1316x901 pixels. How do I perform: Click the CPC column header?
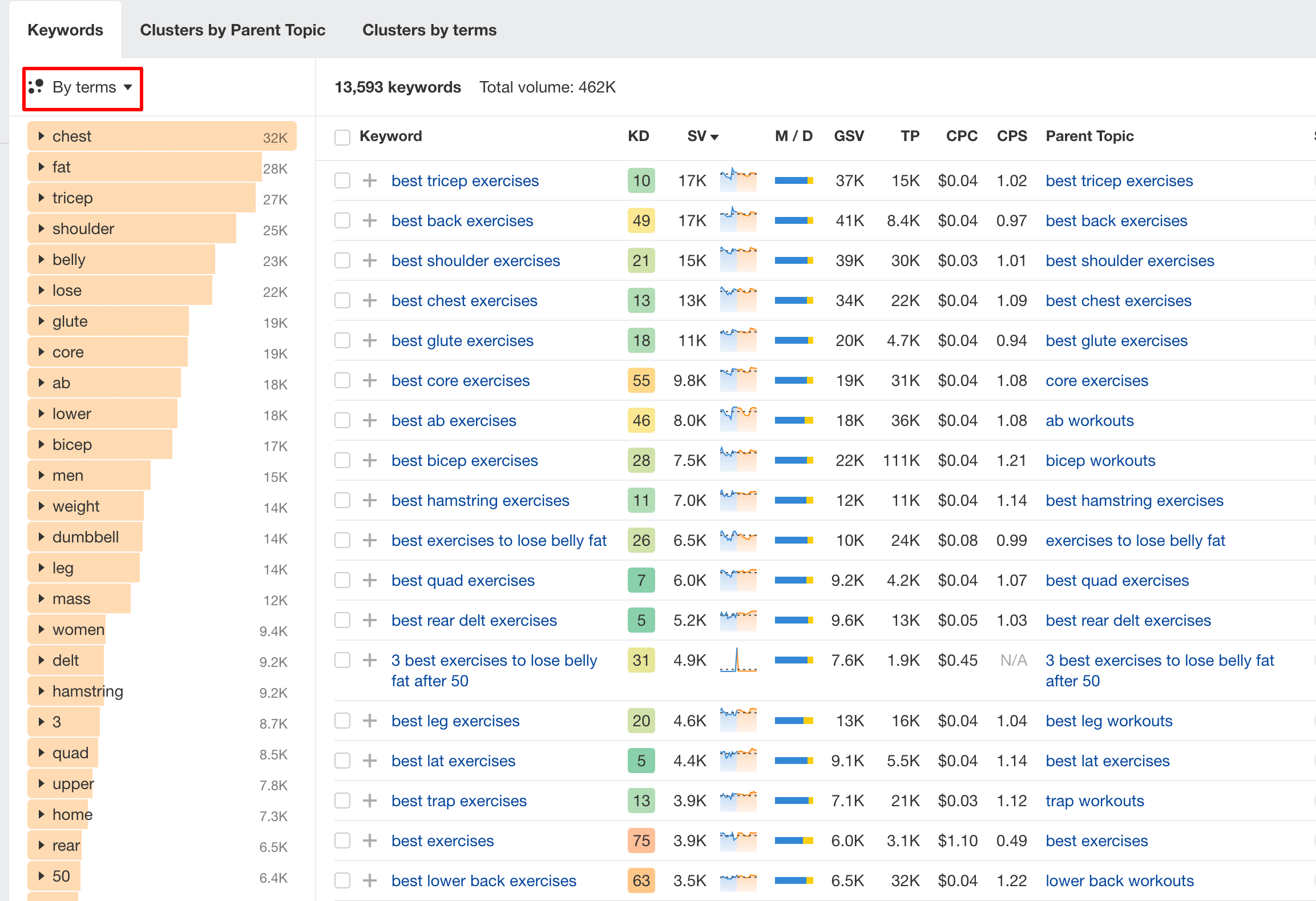point(962,136)
